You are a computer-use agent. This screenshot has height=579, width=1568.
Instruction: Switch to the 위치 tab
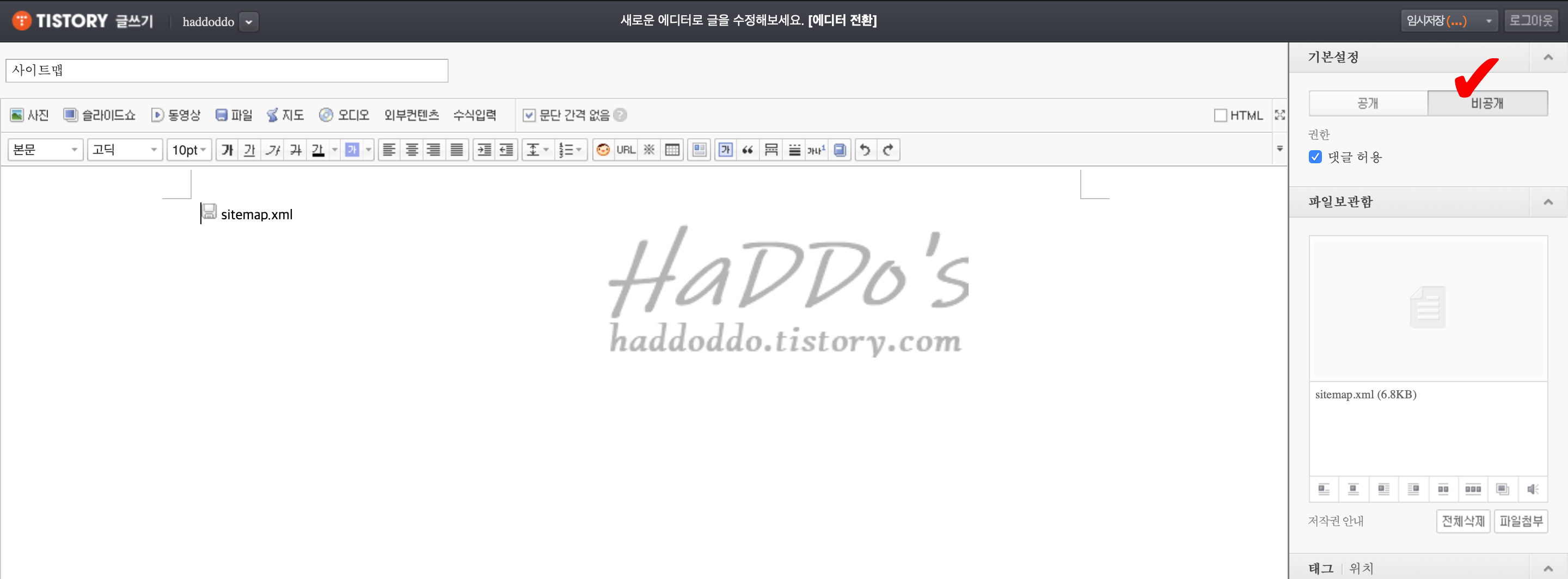pos(1361,568)
